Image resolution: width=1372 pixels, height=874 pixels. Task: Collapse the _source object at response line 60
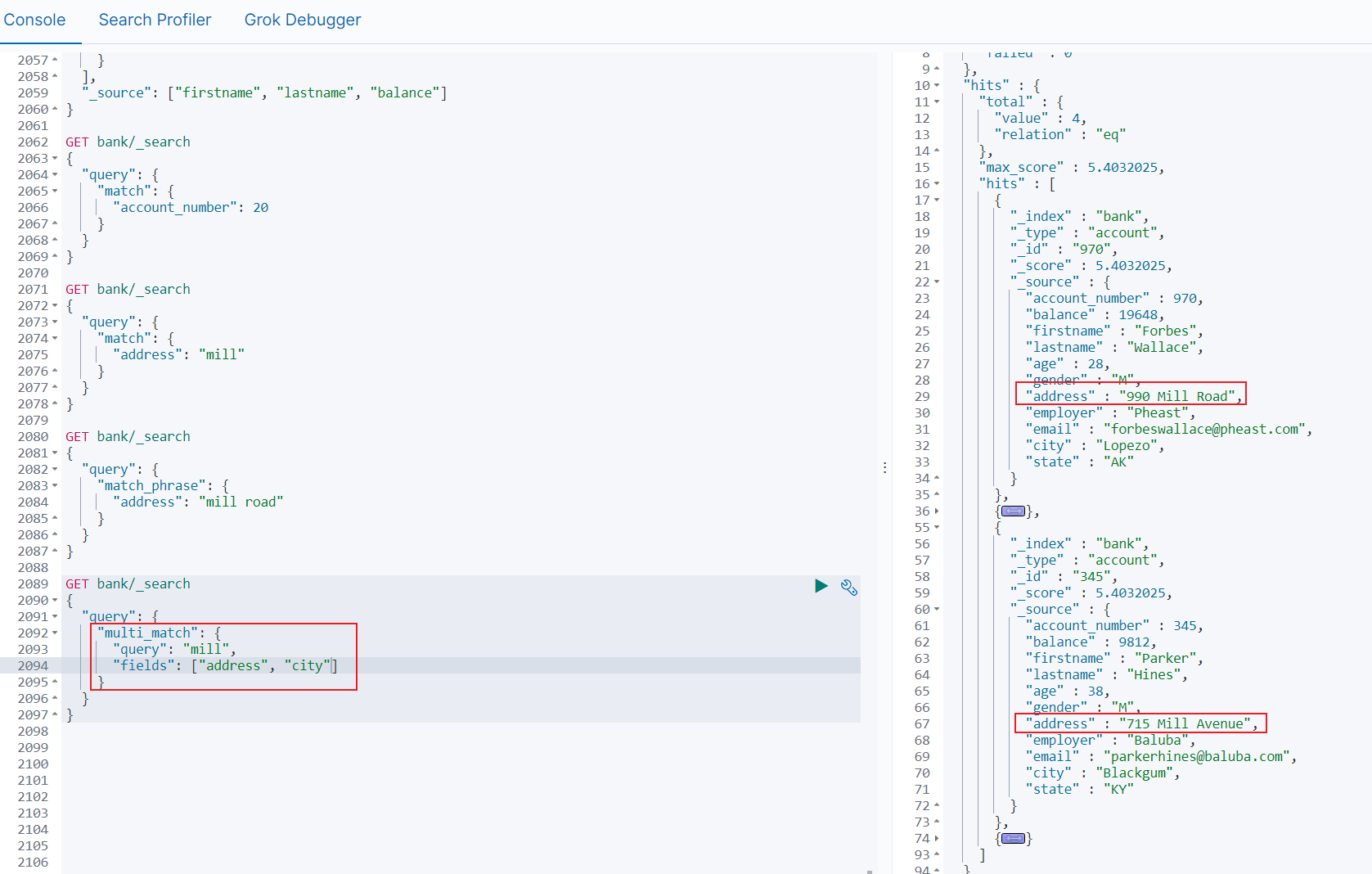(937, 610)
